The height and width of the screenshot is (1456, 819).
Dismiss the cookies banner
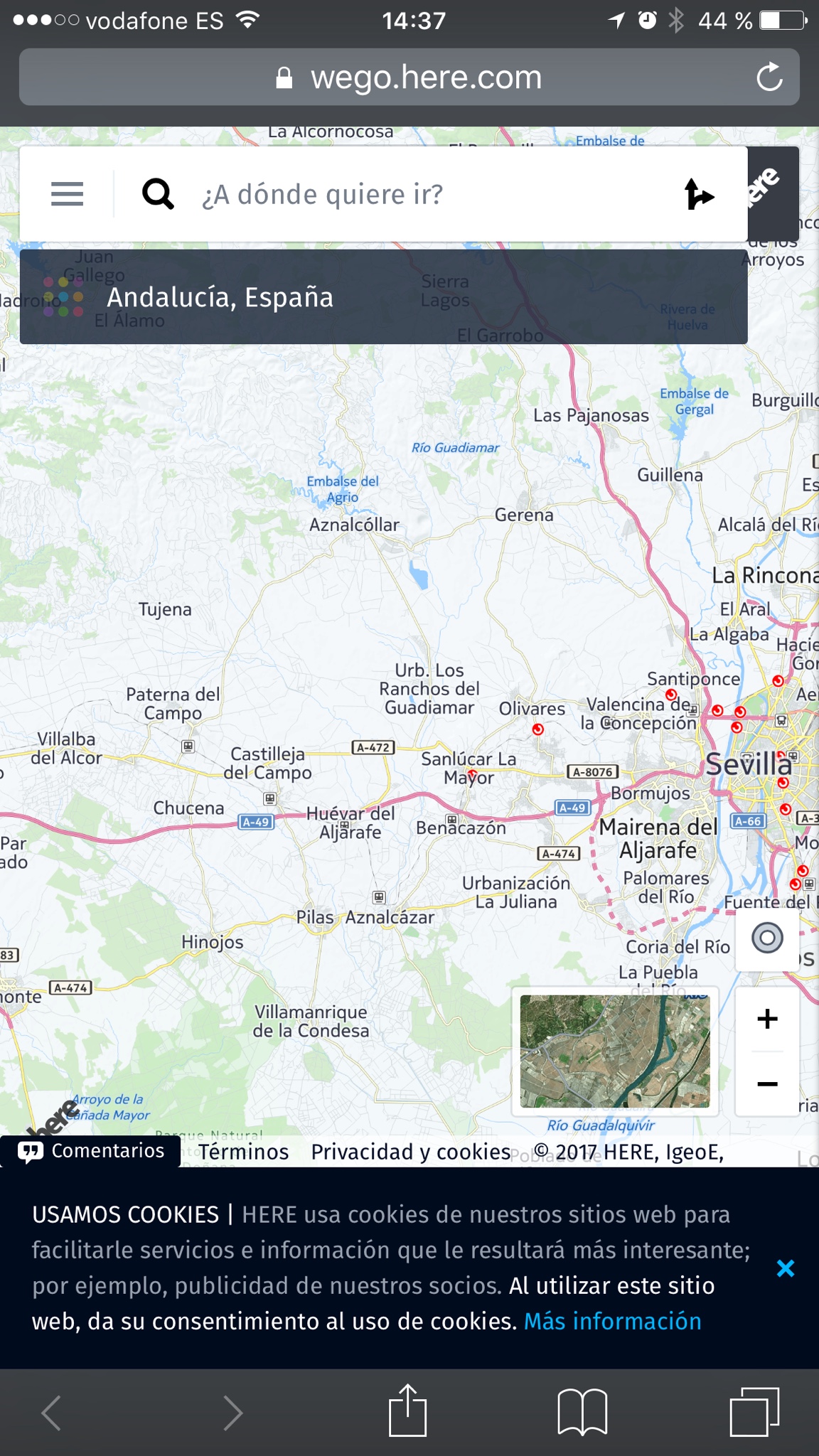point(786,1268)
